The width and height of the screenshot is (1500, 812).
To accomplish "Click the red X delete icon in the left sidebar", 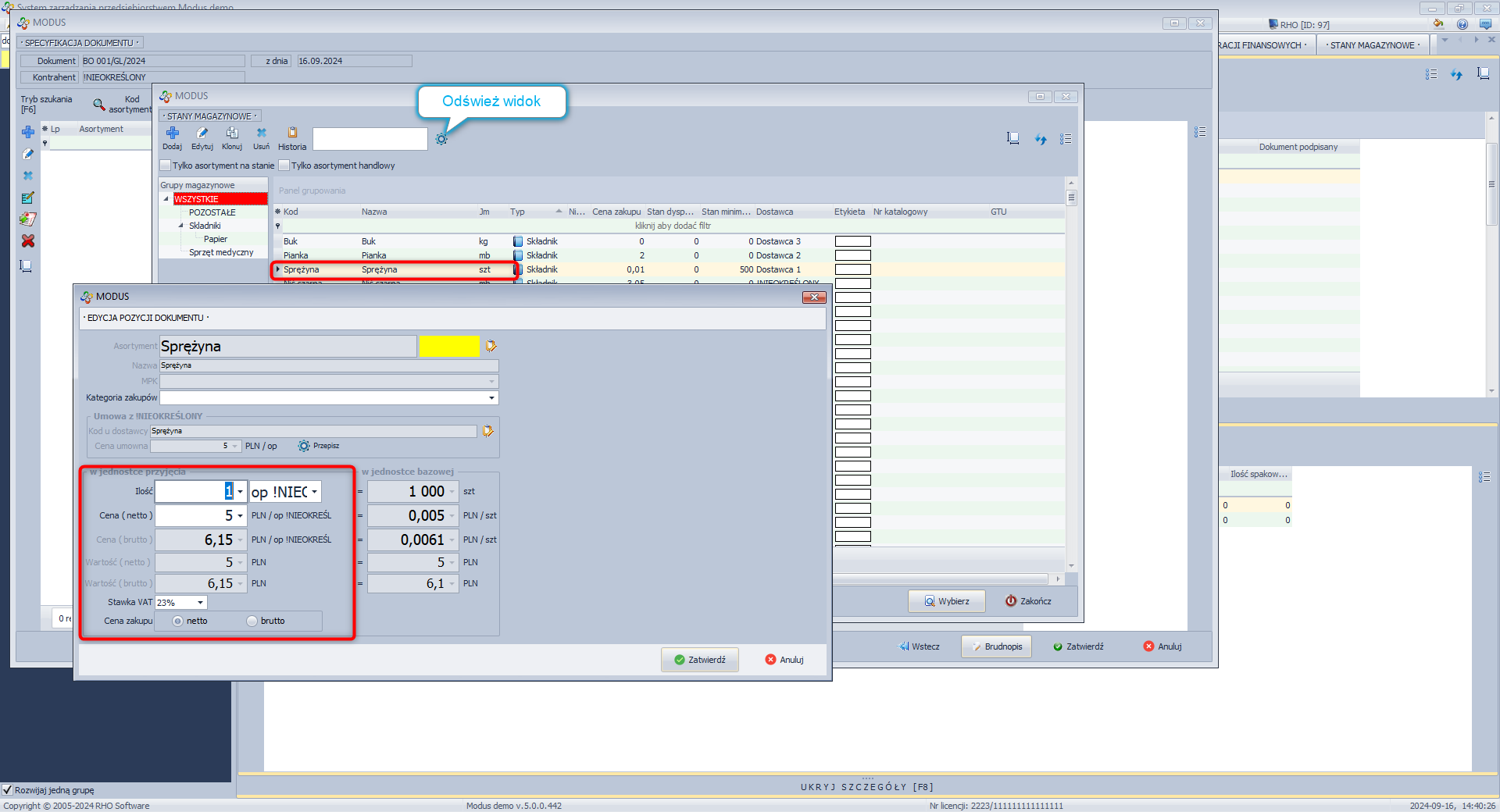I will pos(28,241).
